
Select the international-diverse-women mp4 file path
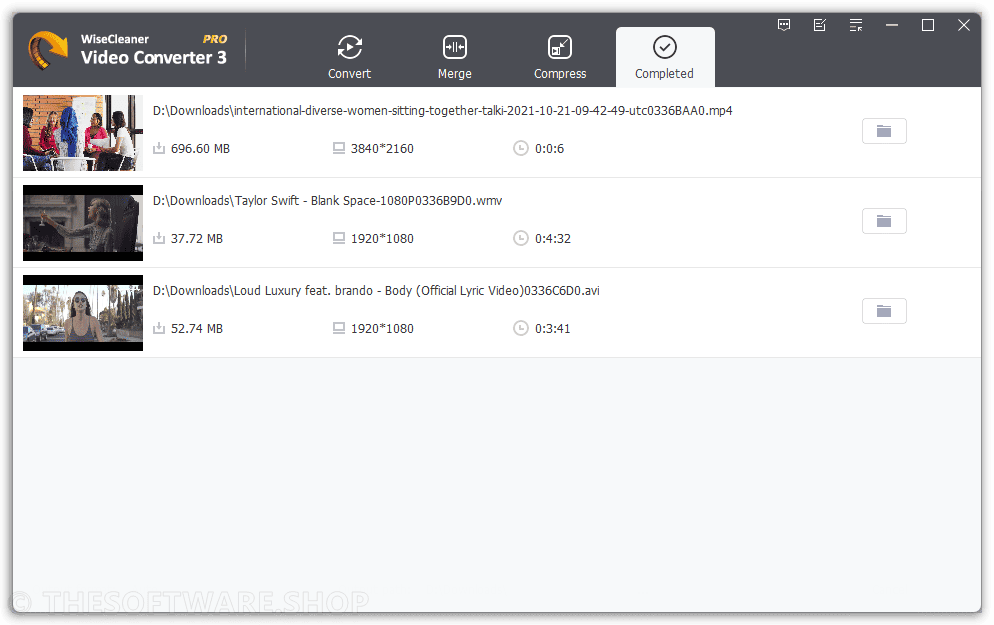coord(442,111)
